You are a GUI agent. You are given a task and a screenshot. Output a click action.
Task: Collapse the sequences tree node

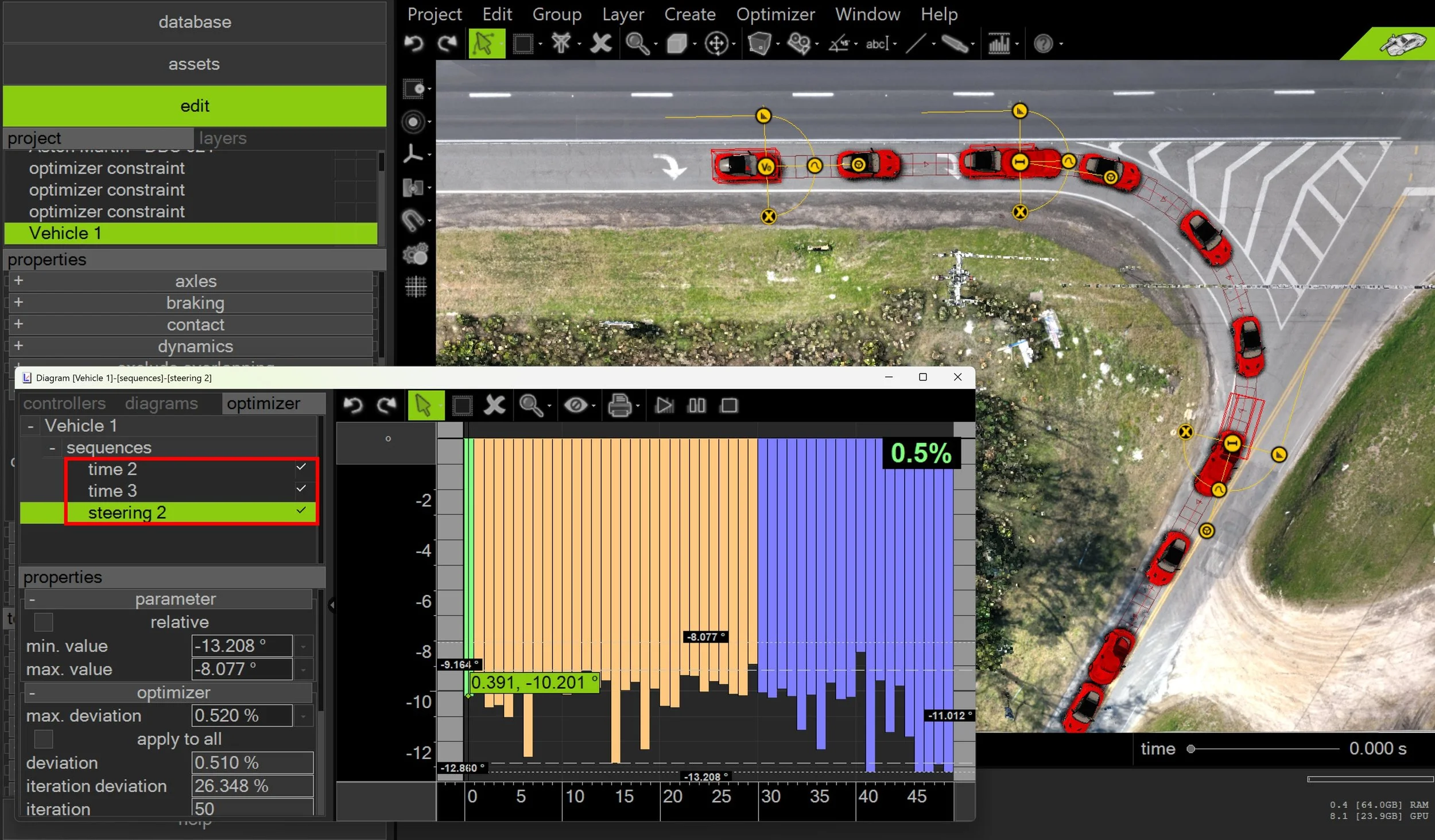click(52, 448)
